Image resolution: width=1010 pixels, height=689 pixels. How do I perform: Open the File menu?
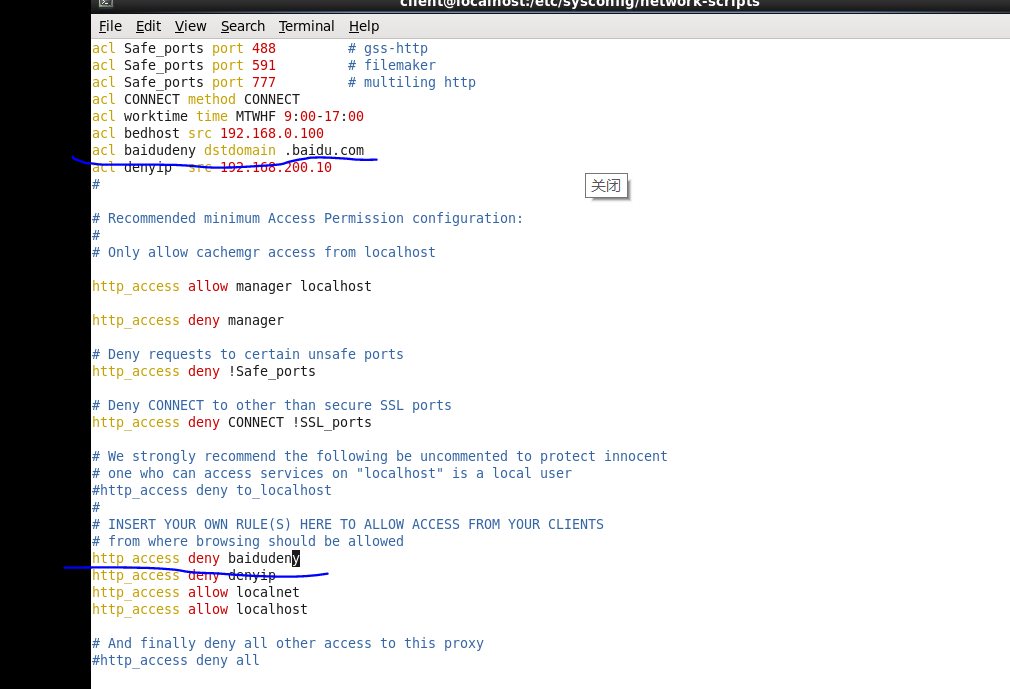[110, 26]
